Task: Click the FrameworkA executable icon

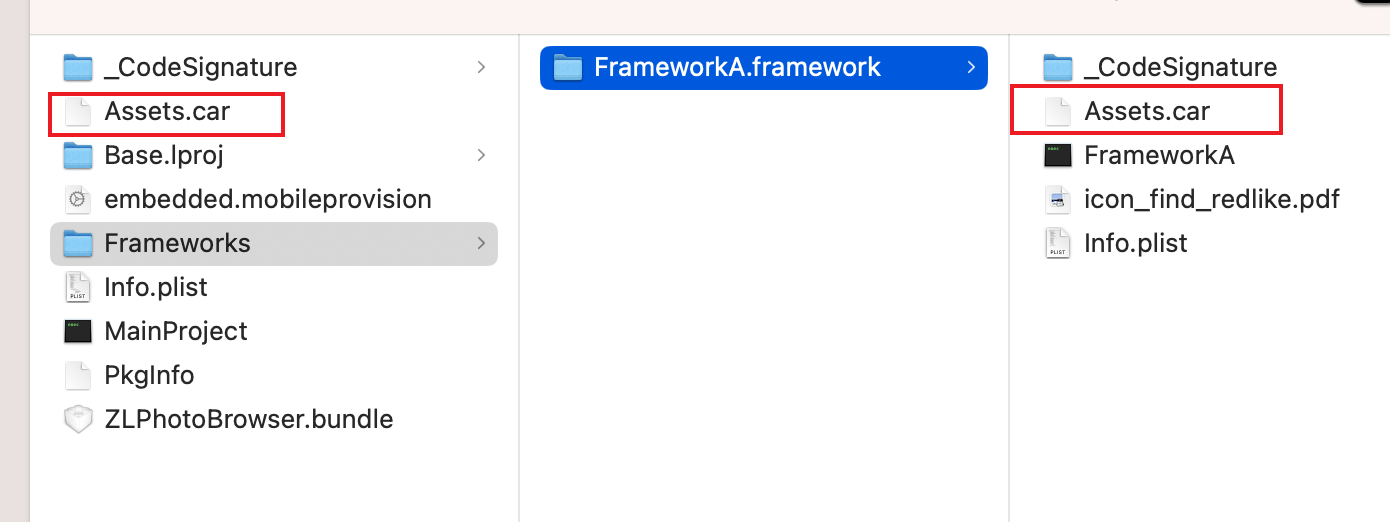Action: click(x=1058, y=155)
